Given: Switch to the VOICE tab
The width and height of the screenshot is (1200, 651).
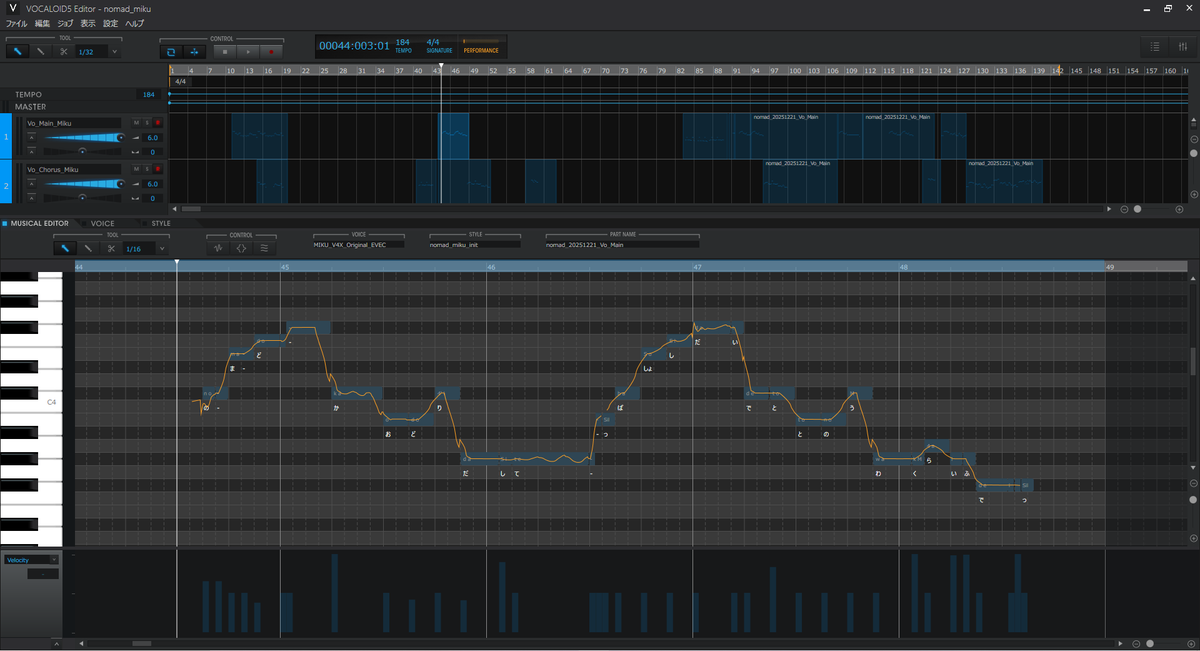Looking at the screenshot, I should coord(102,223).
